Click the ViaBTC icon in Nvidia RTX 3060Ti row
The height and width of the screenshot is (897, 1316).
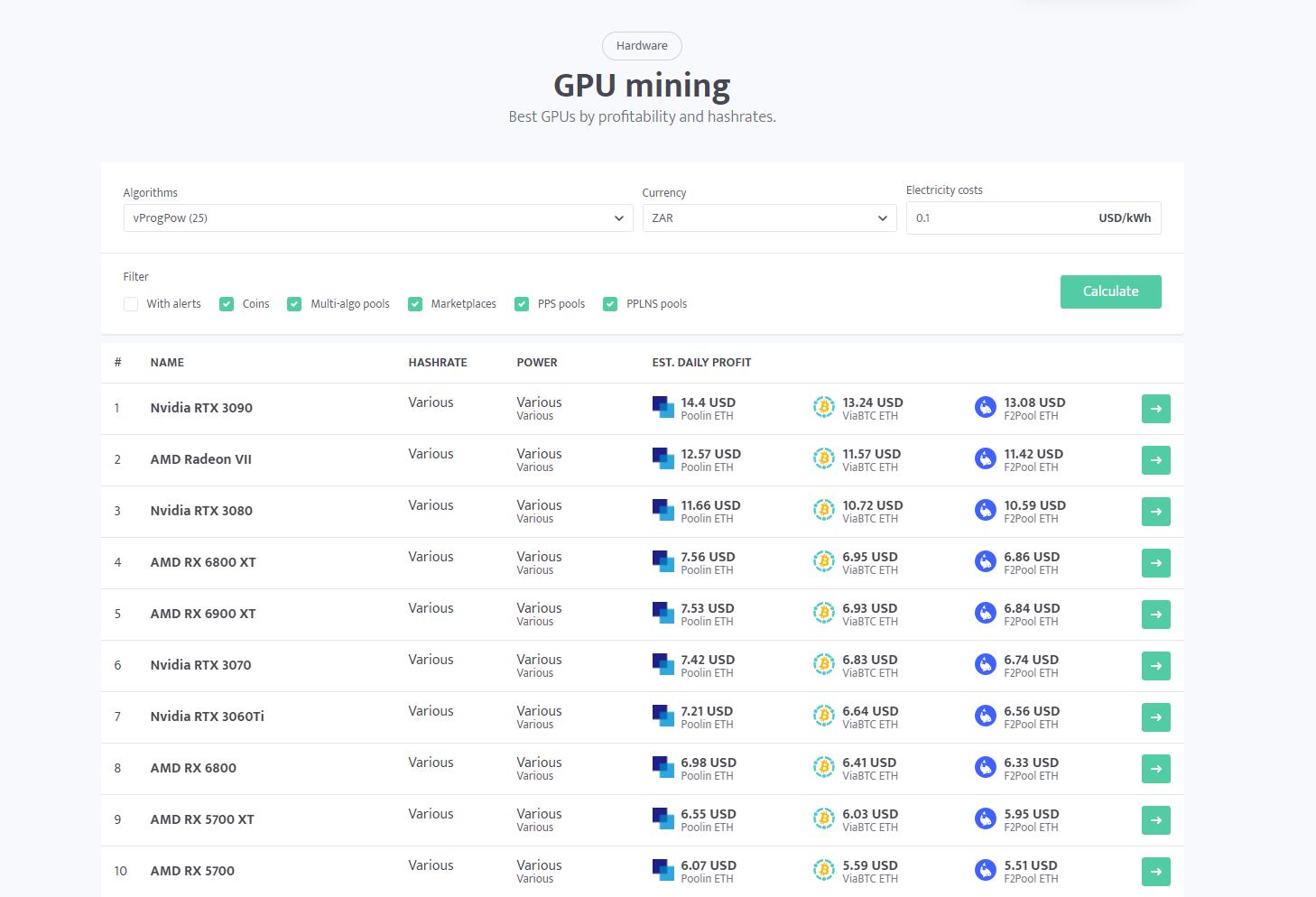tap(823, 717)
